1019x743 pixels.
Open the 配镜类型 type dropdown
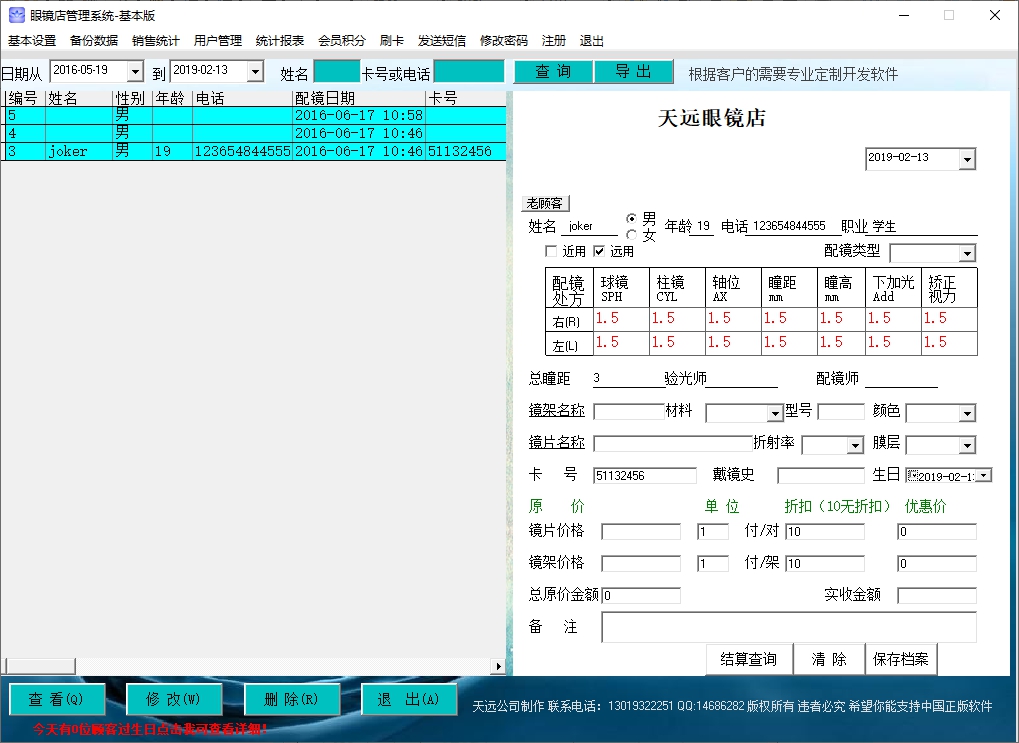(x=965, y=252)
